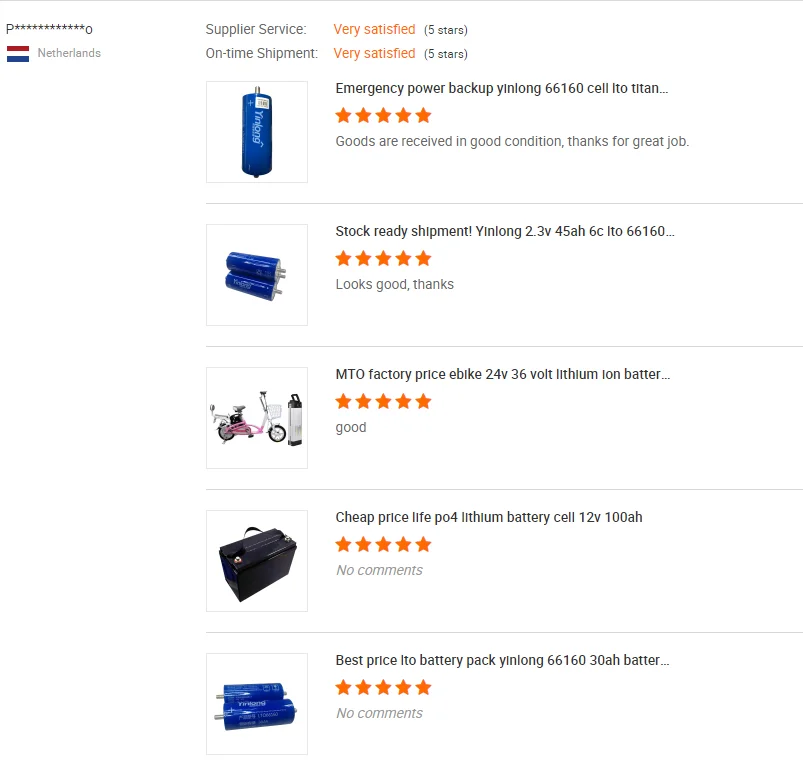This screenshot has height=770, width=803.
Task: Open the two stacked Yinlong cells thumbnail
Action: tap(257, 275)
